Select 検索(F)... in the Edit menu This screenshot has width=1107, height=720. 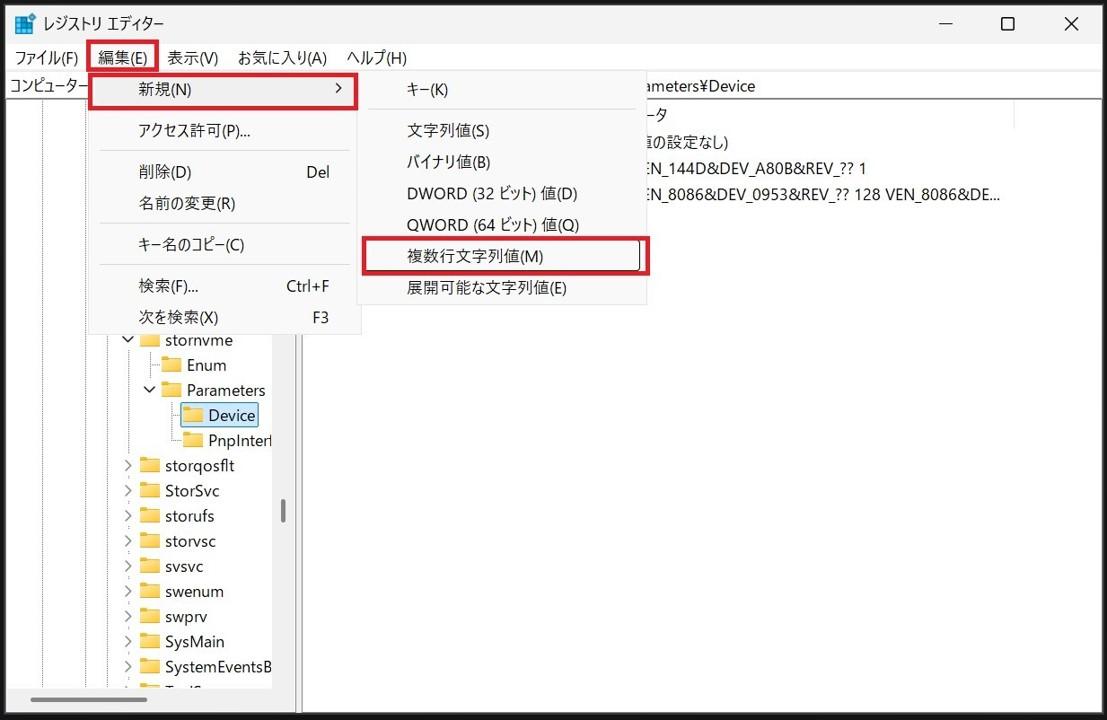pos(225,286)
